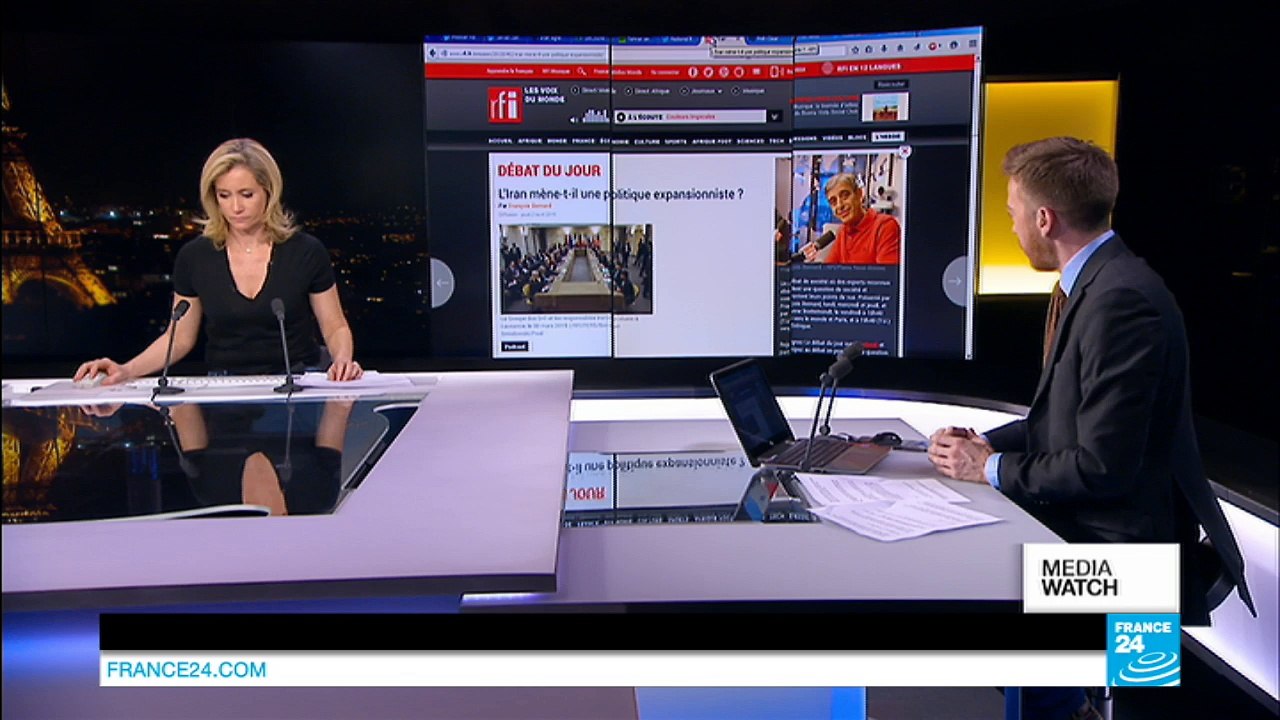Go to next slide arrow
Screen dimensions: 1280x720
954,281
